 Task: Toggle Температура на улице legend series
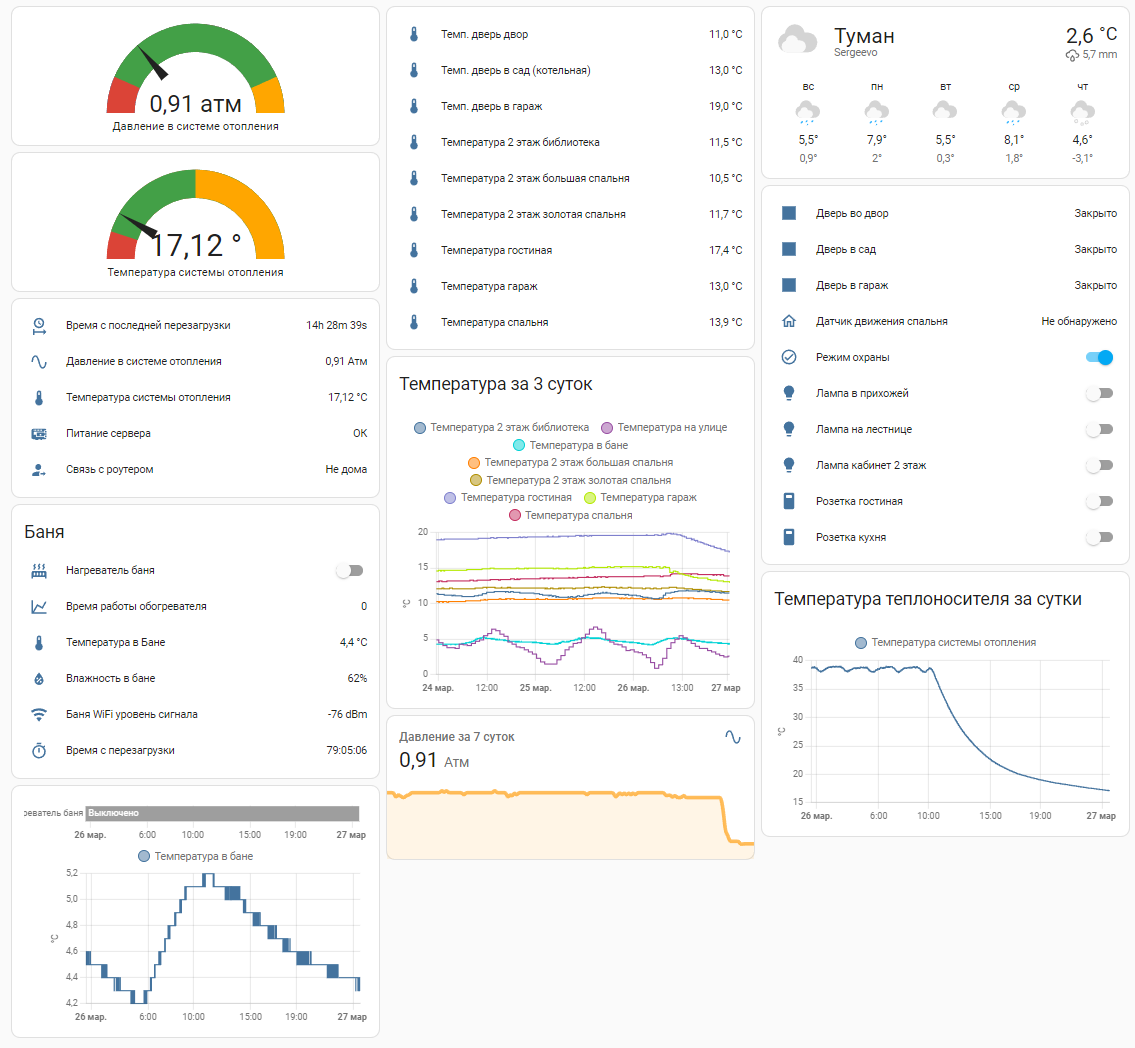[664, 428]
